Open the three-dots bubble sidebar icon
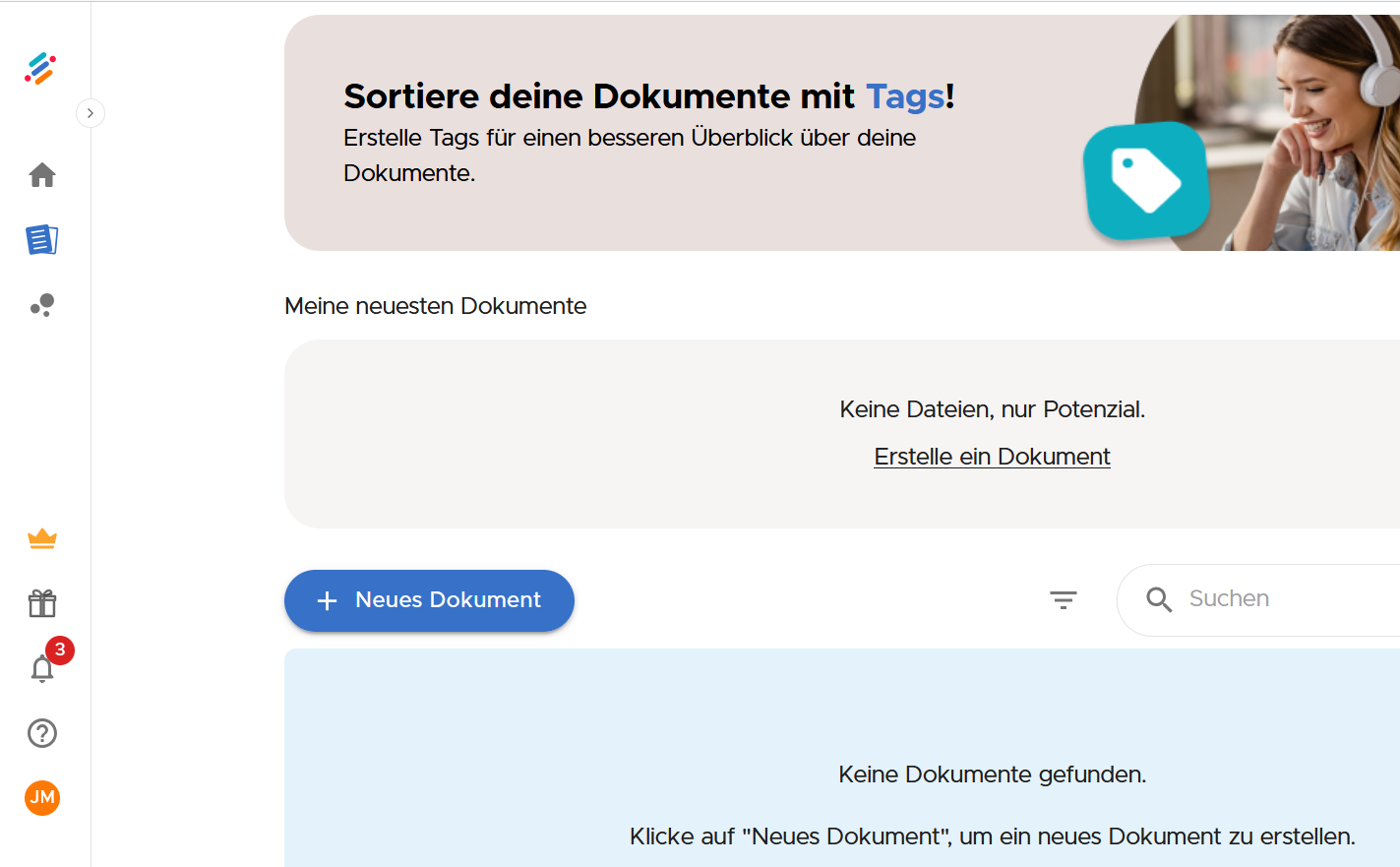 point(42,305)
